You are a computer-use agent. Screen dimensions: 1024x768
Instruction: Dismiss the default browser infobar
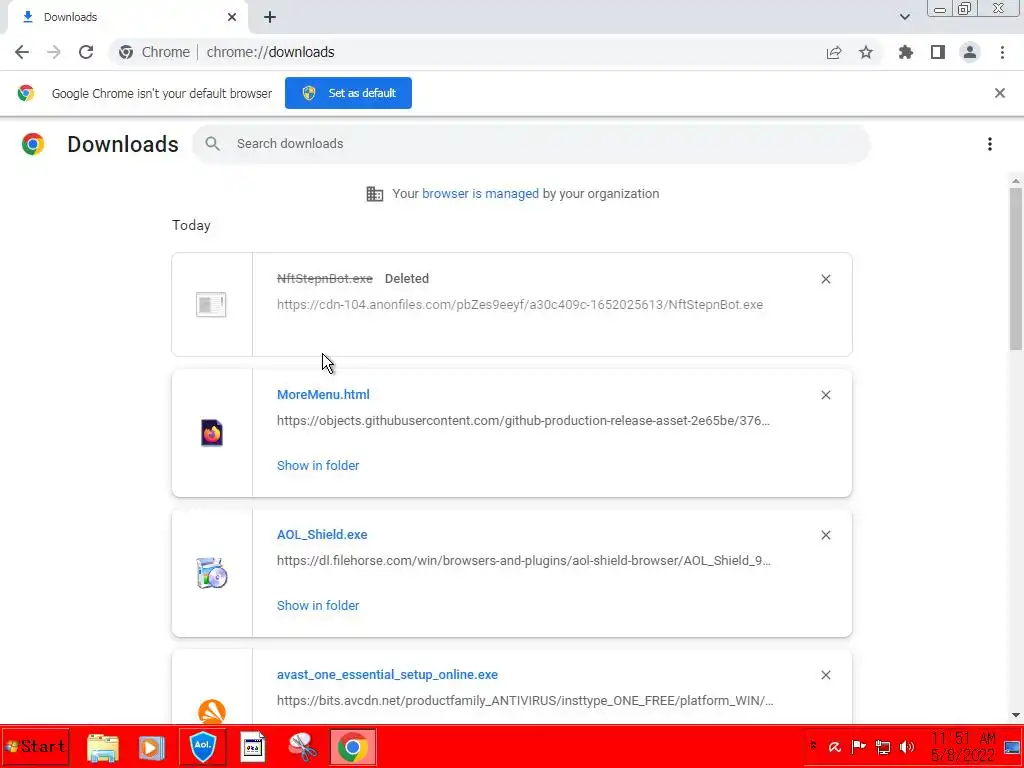tap(1000, 93)
